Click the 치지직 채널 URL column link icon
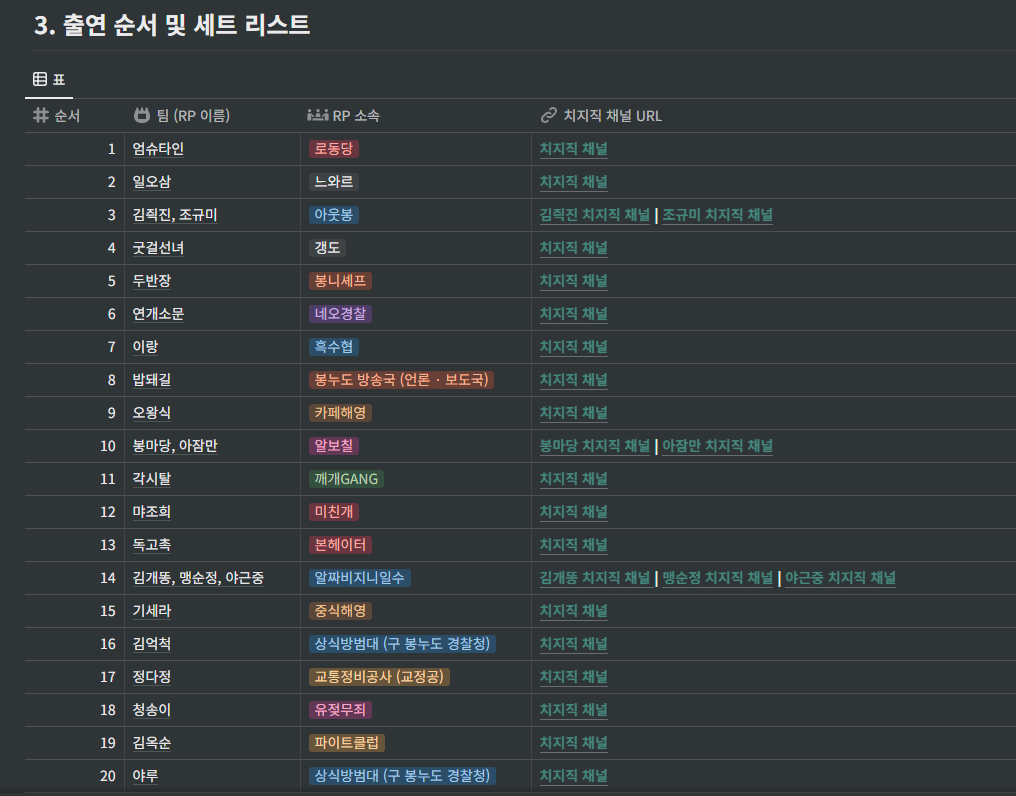1016x796 pixels. (x=549, y=115)
